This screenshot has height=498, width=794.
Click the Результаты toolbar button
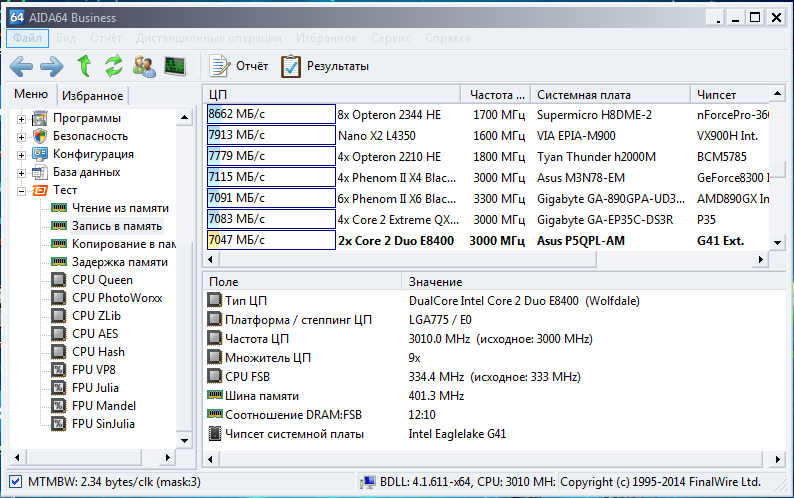click(x=325, y=66)
